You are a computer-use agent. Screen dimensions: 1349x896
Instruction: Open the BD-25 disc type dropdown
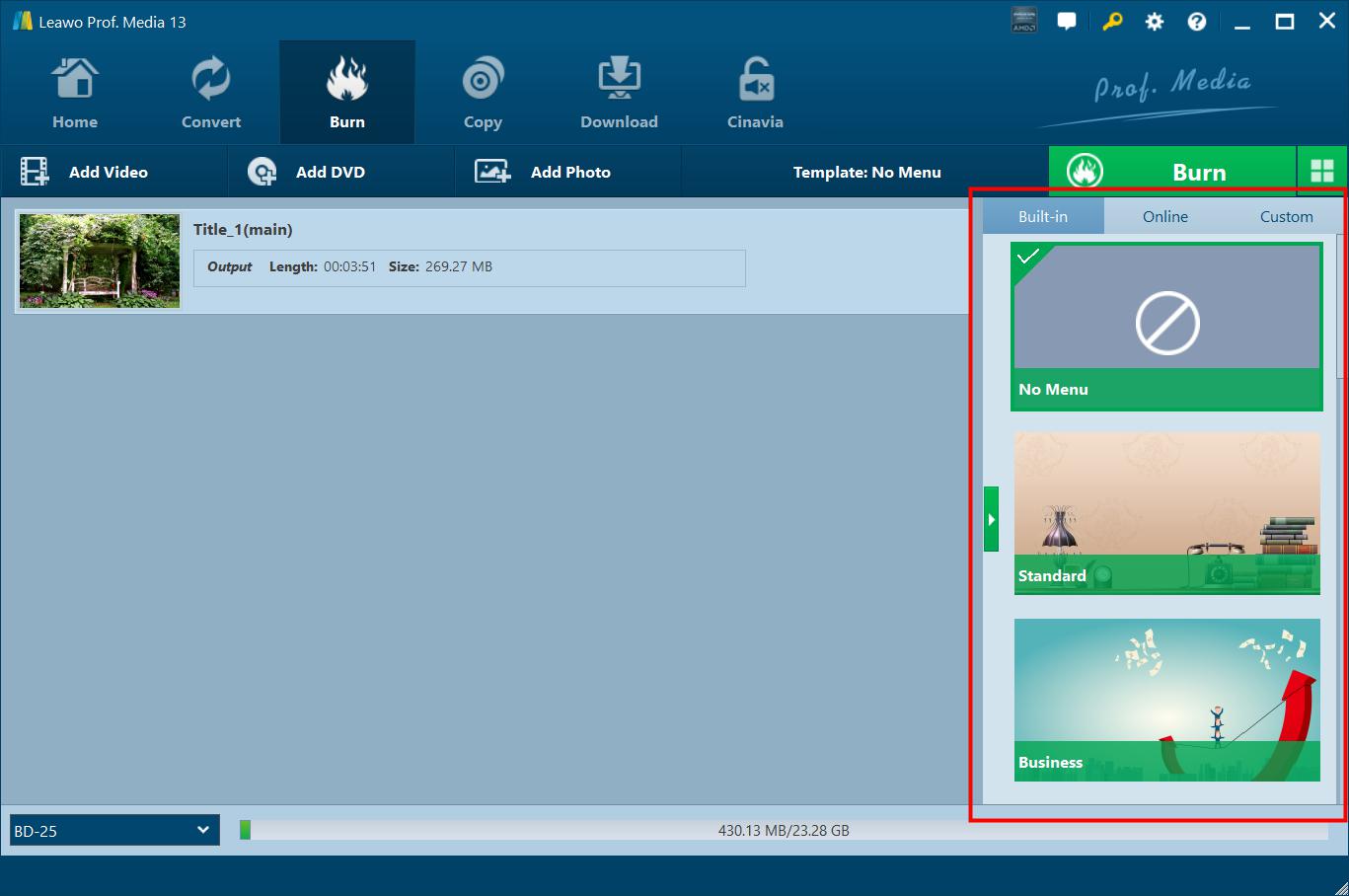114,830
